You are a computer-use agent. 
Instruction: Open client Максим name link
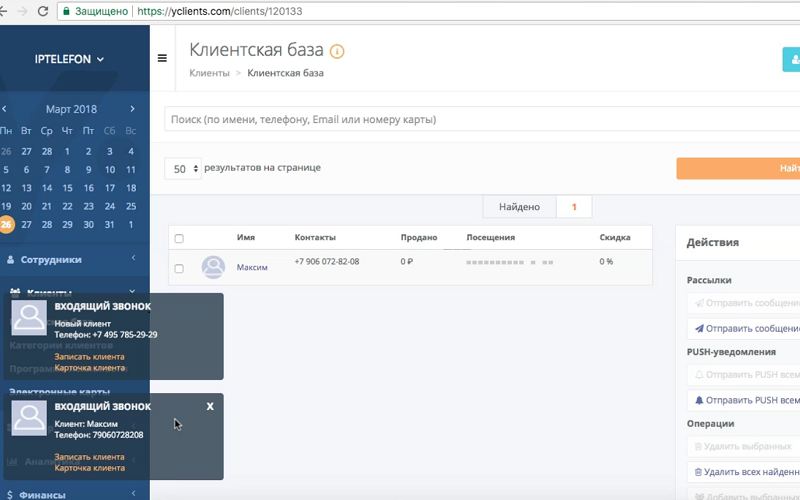click(x=252, y=267)
